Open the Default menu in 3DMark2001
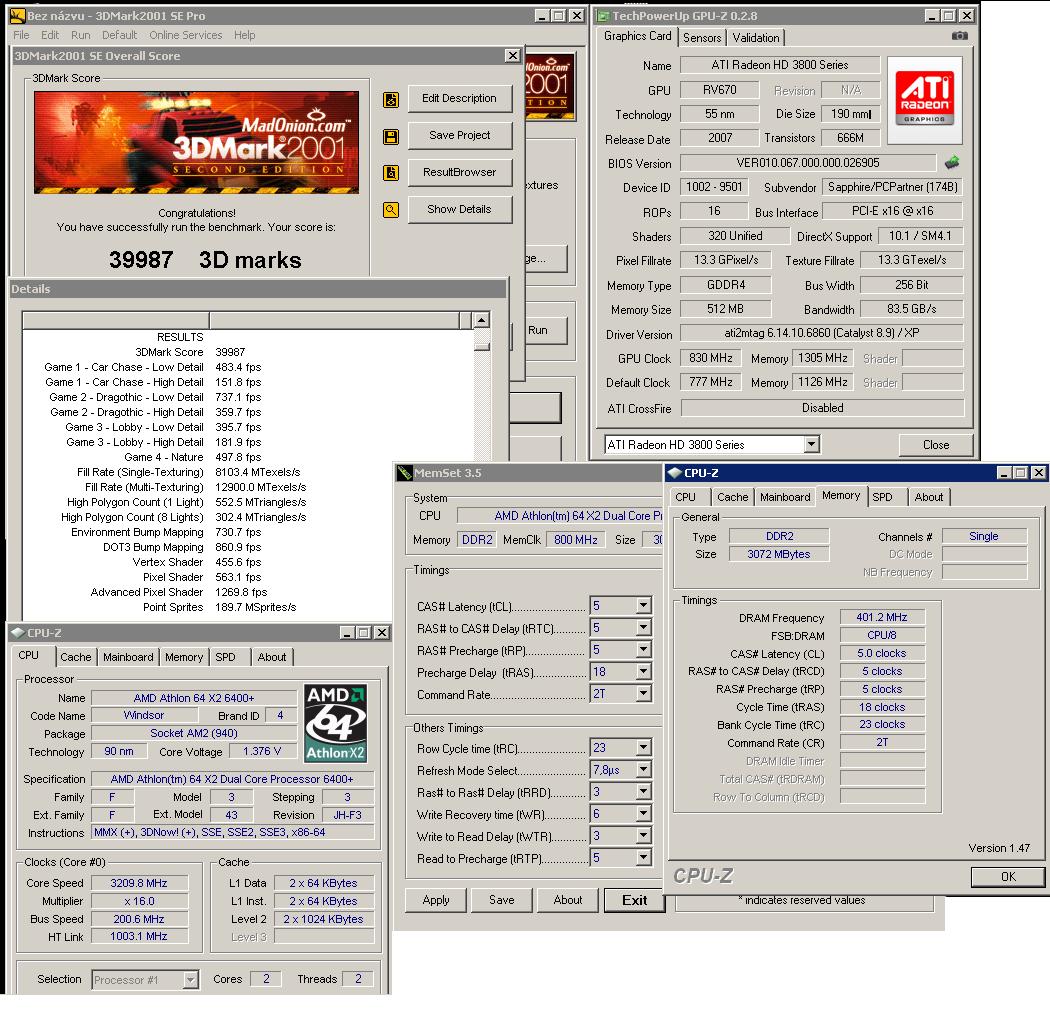 (x=119, y=35)
